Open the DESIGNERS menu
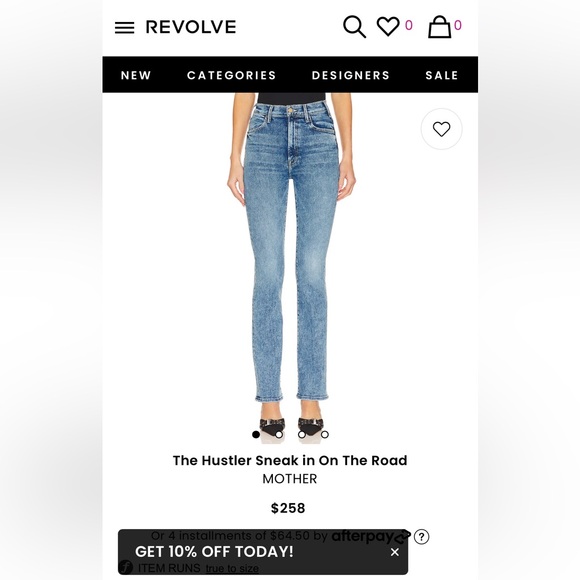Viewport: 580px width, 580px height. 351,75
